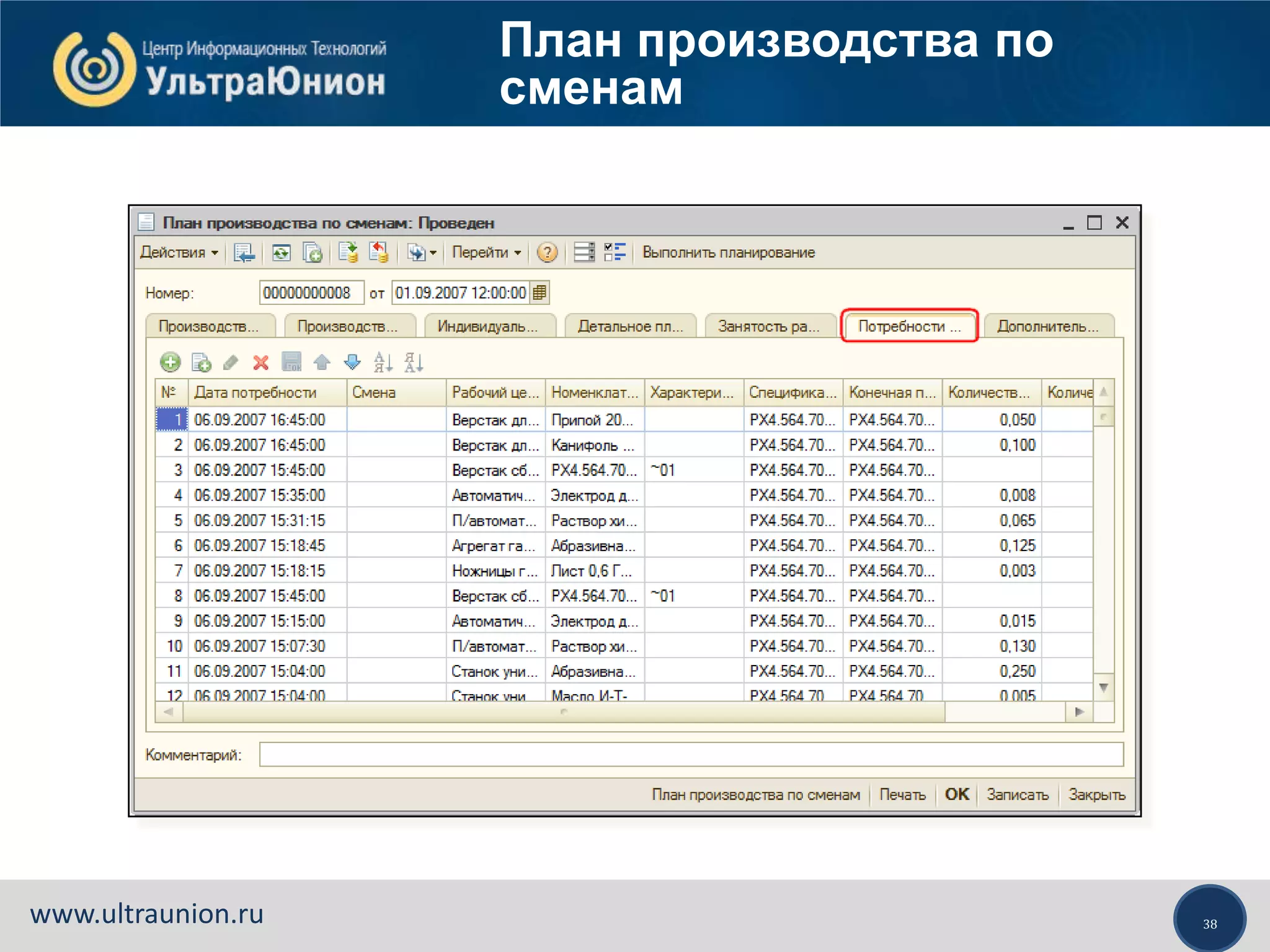The height and width of the screenshot is (952, 1270).
Task: Click the Номер input field
Action: 311,293
